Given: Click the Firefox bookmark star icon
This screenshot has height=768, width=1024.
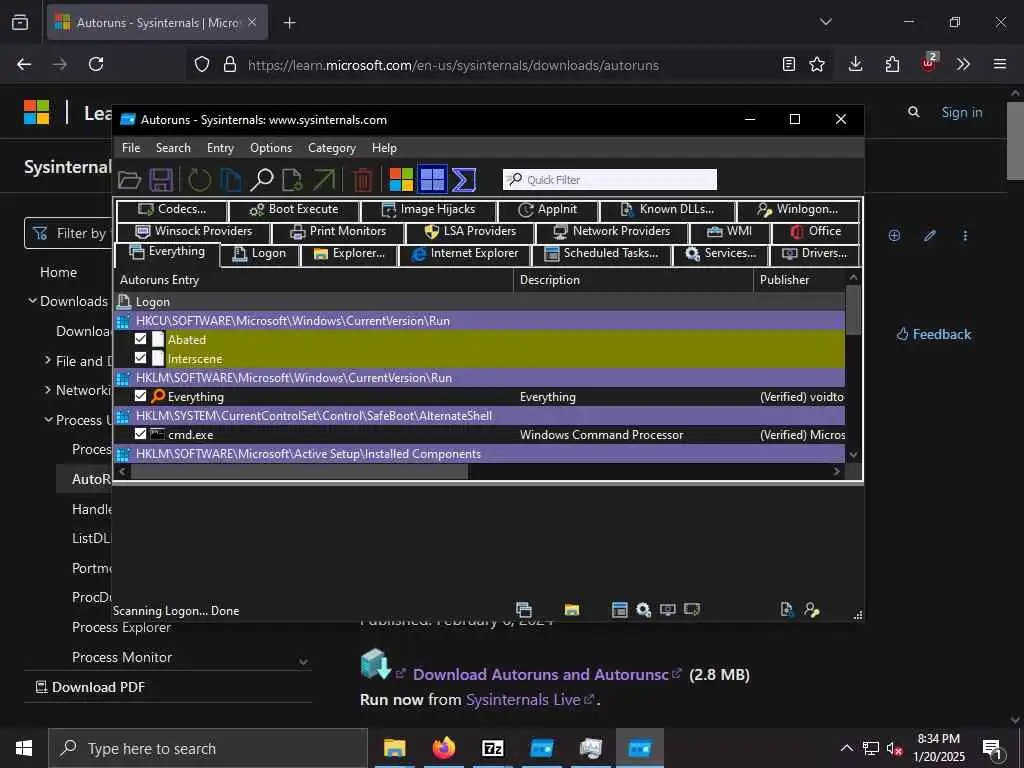Looking at the screenshot, I should [x=817, y=64].
